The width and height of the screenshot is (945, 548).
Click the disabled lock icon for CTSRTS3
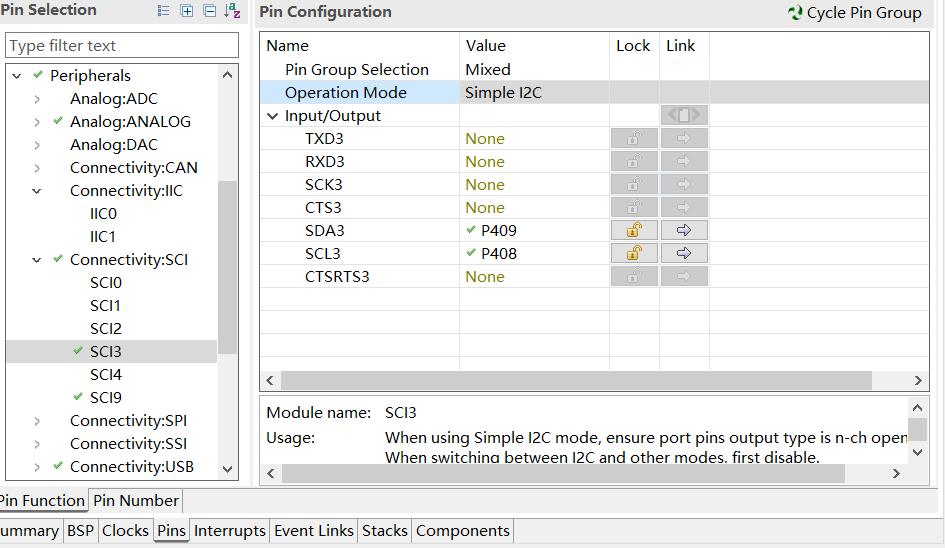pos(634,277)
